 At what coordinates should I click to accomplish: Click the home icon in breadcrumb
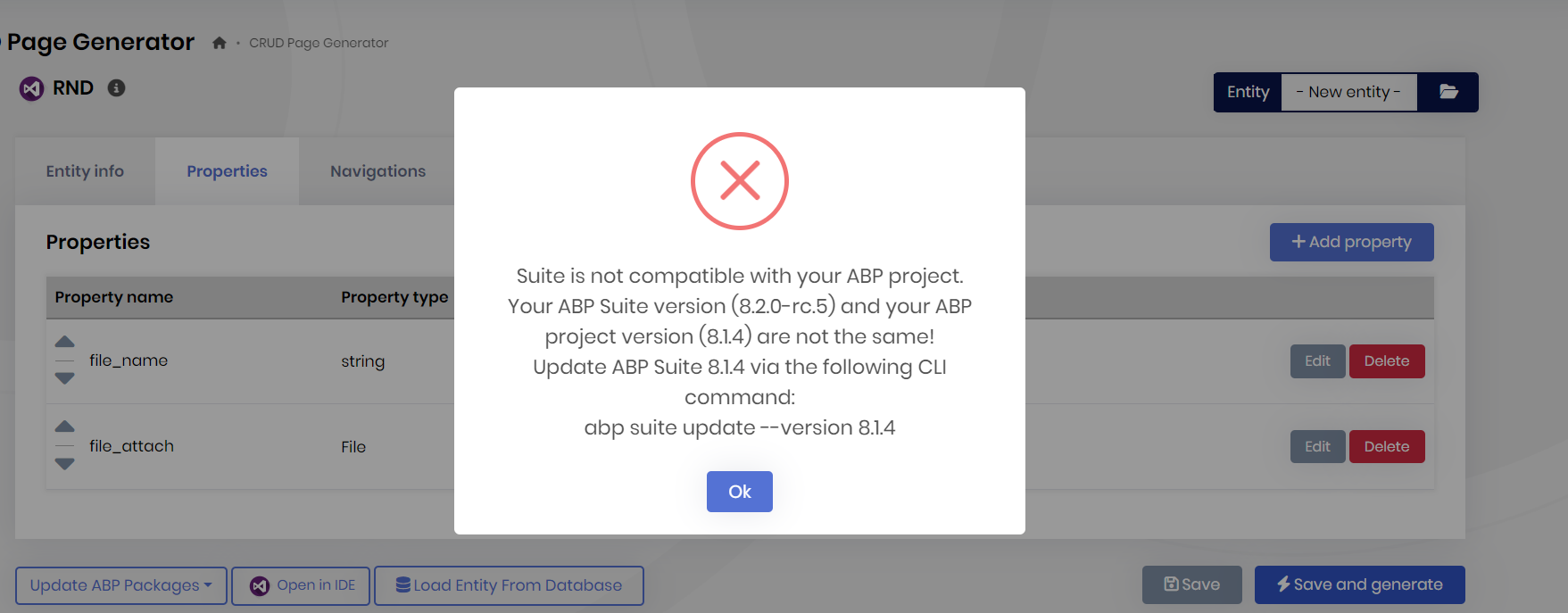(220, 43)
